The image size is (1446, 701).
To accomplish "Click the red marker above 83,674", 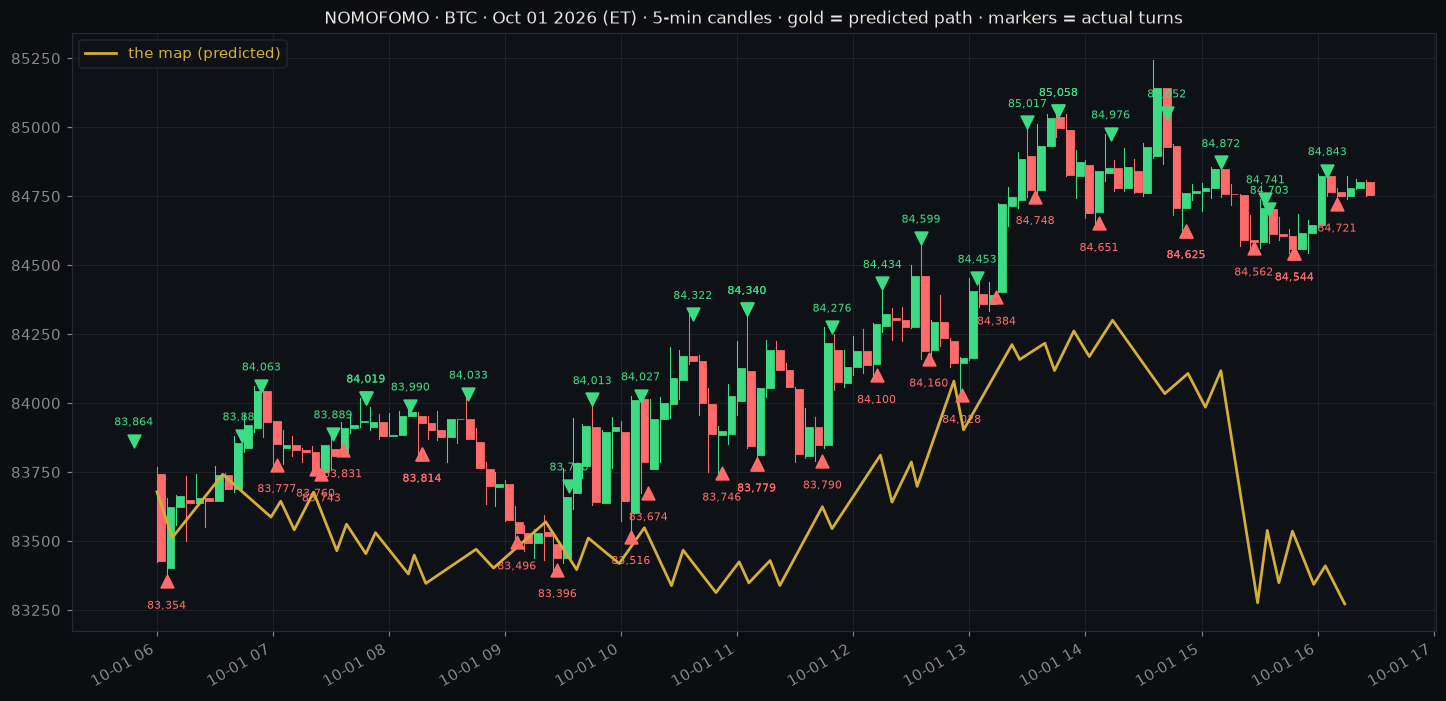I will 648,493.
